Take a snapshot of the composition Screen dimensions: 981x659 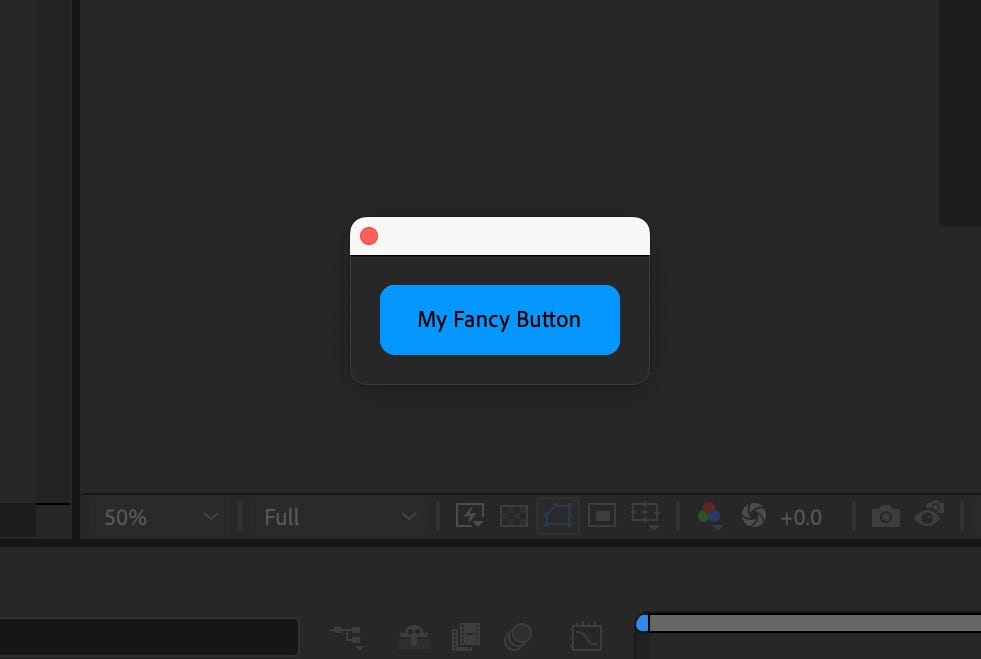coord(885,516)
